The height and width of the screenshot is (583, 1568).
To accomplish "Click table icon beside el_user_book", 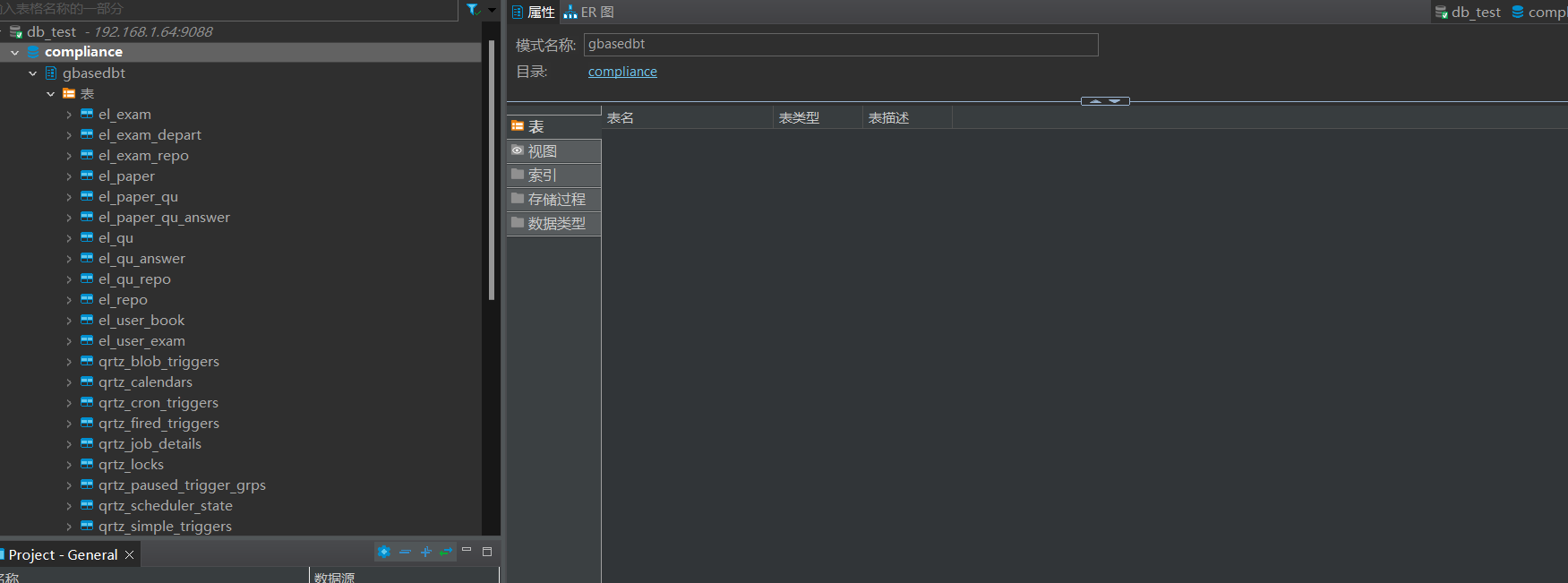I will point(87,320).
